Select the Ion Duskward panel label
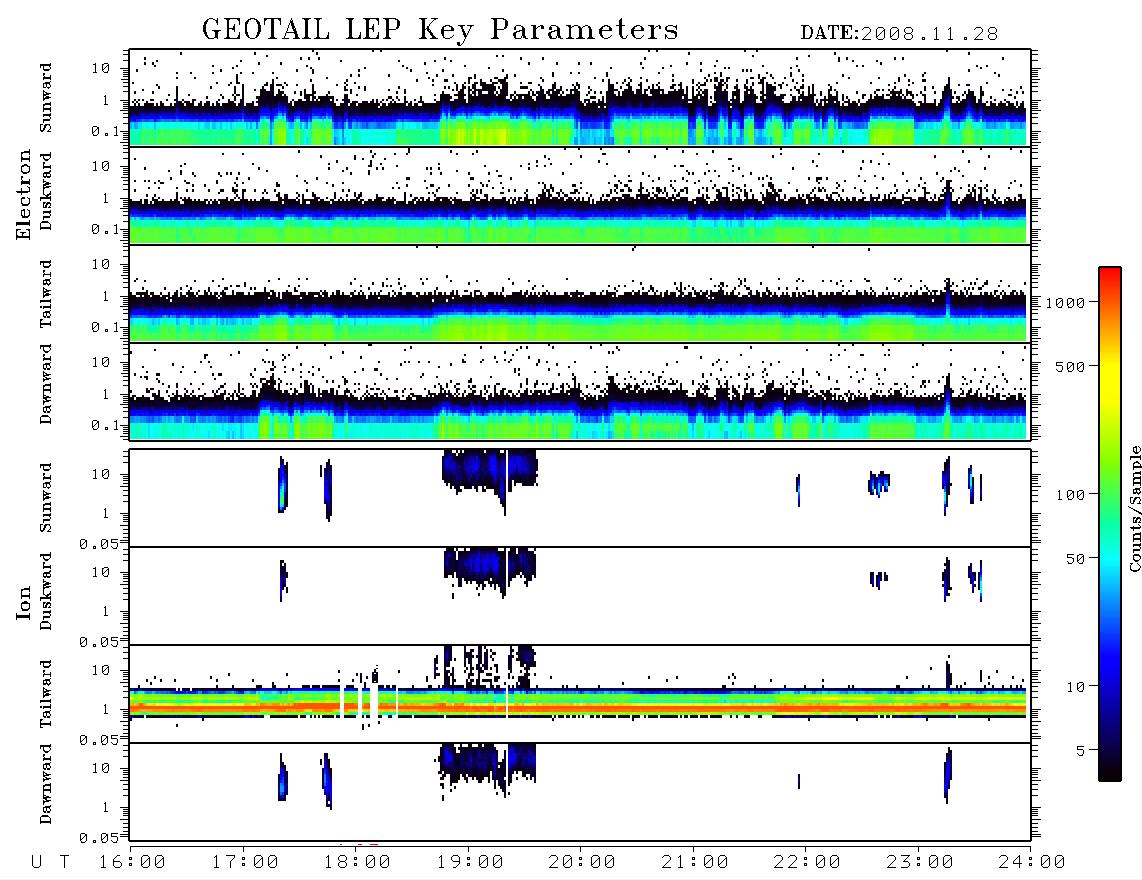 (45, 592)
